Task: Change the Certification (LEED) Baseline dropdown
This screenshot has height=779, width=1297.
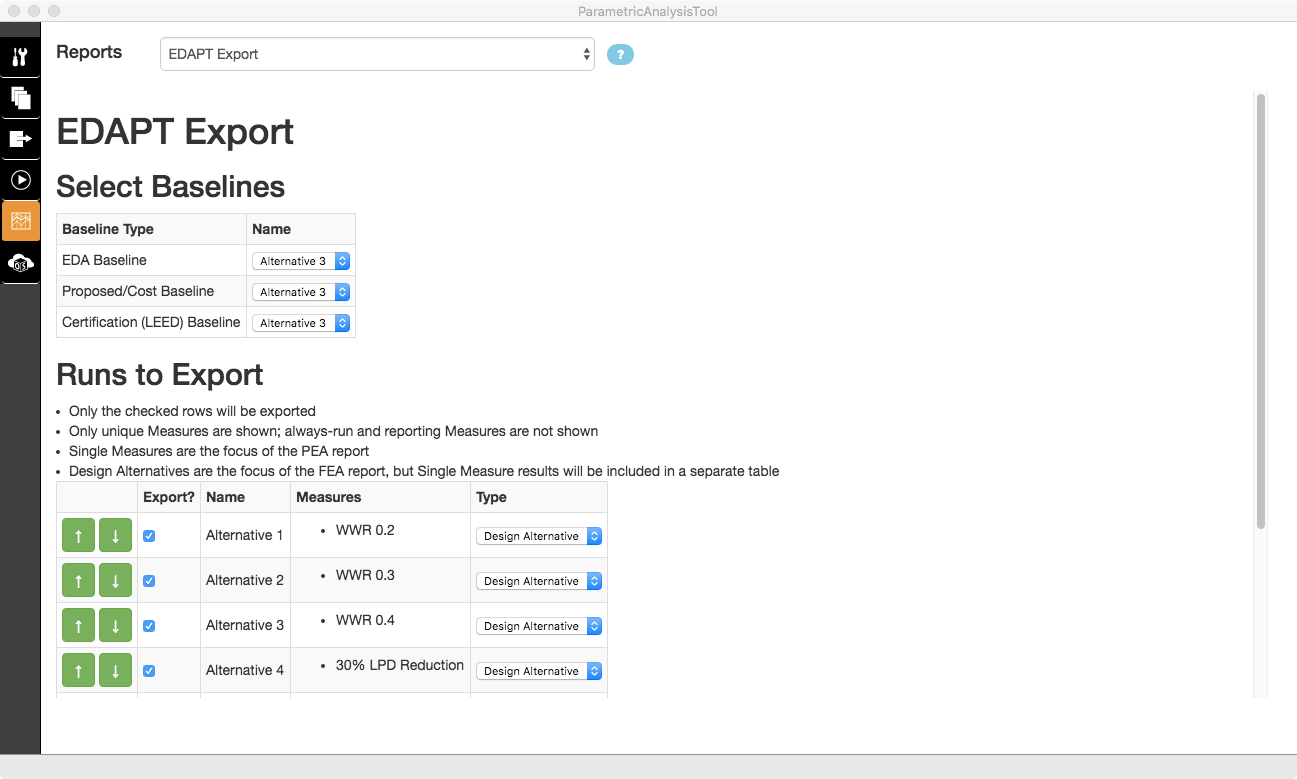Action: pos(301,322)
